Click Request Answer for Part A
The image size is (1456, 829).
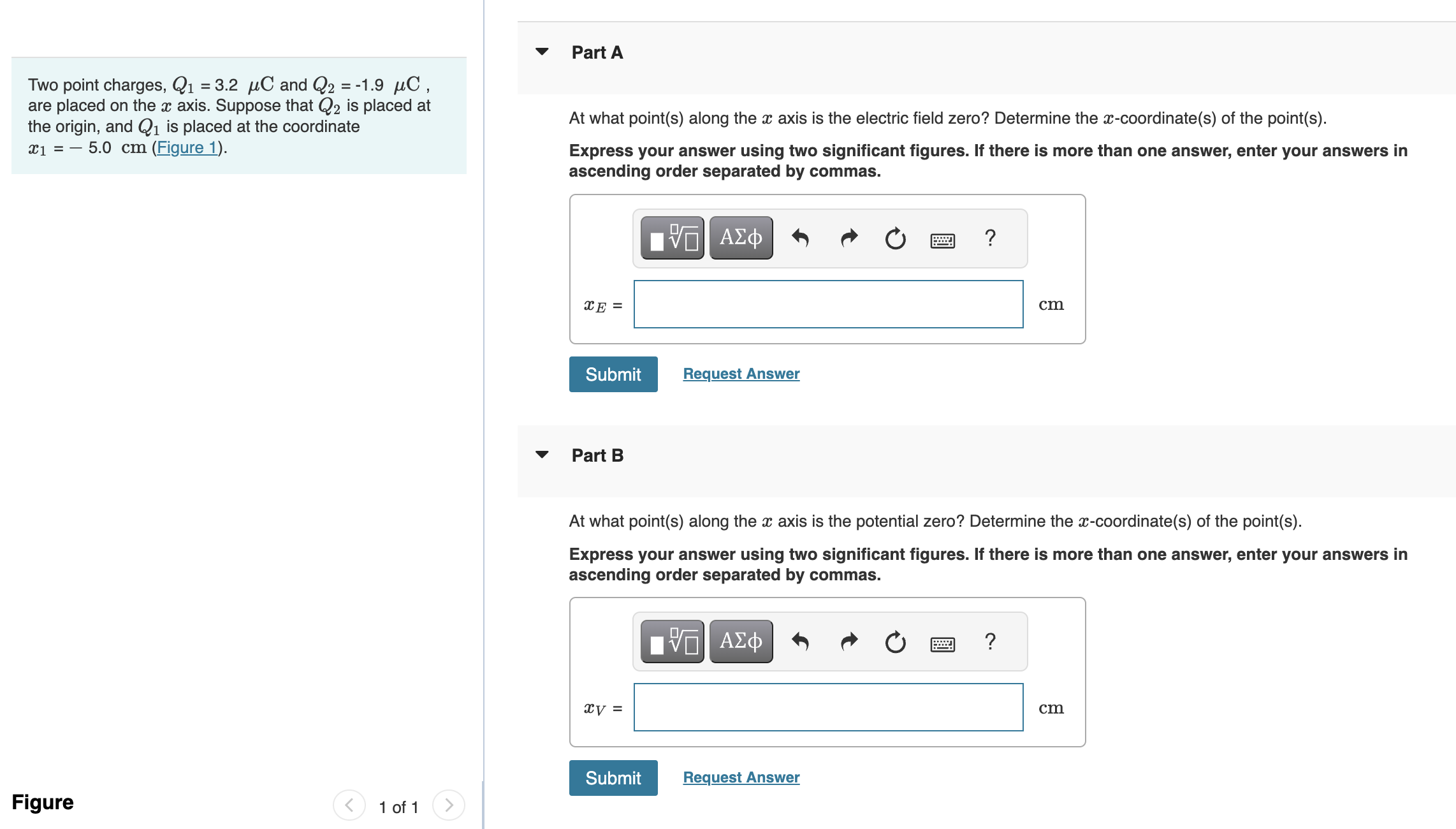pos(740,373)
